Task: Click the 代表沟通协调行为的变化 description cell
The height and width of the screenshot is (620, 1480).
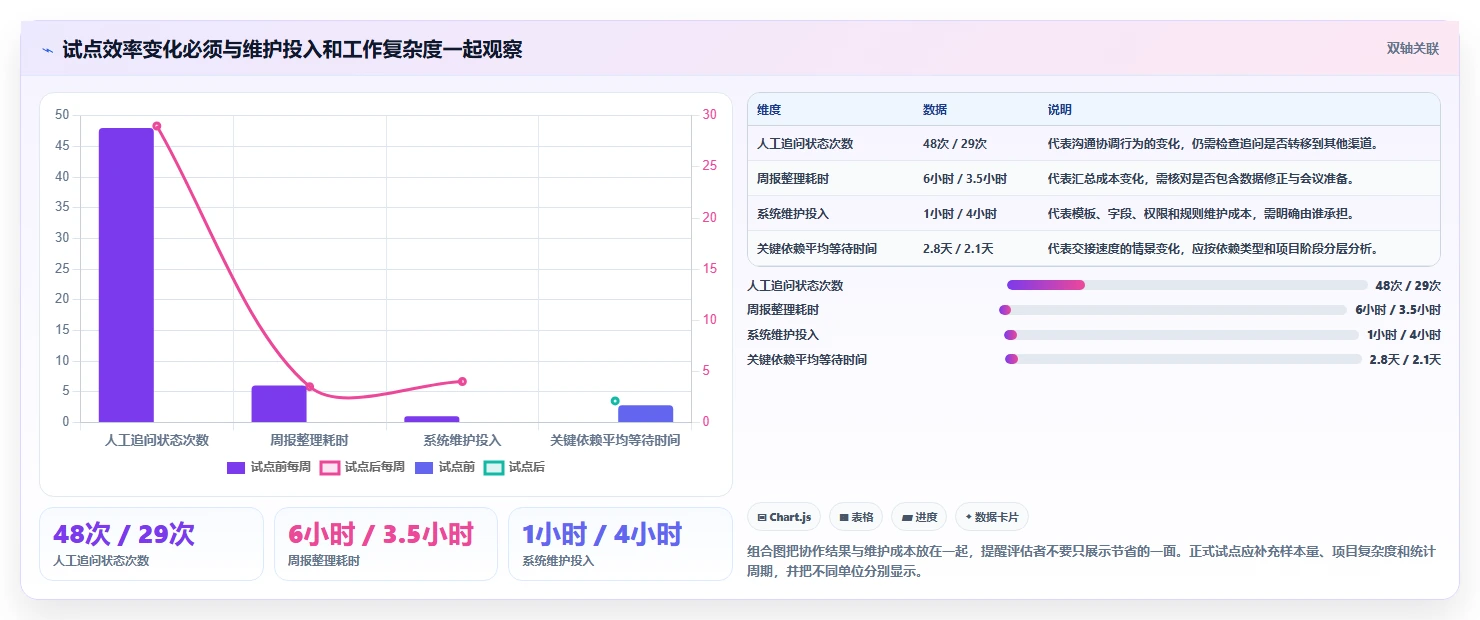Action: (1213, 143)
